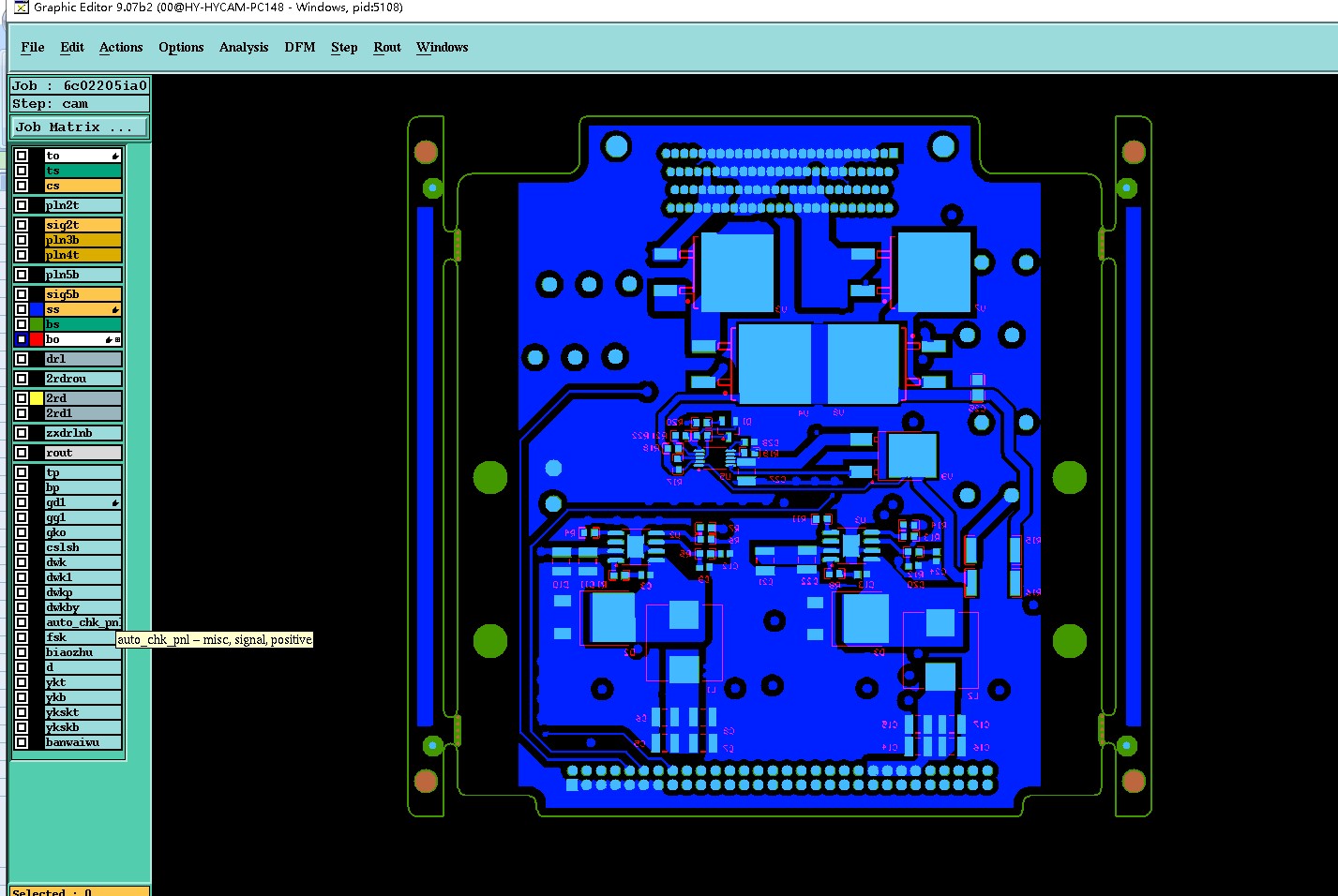
Task: Open the Step menu
Action: point(344,48)
